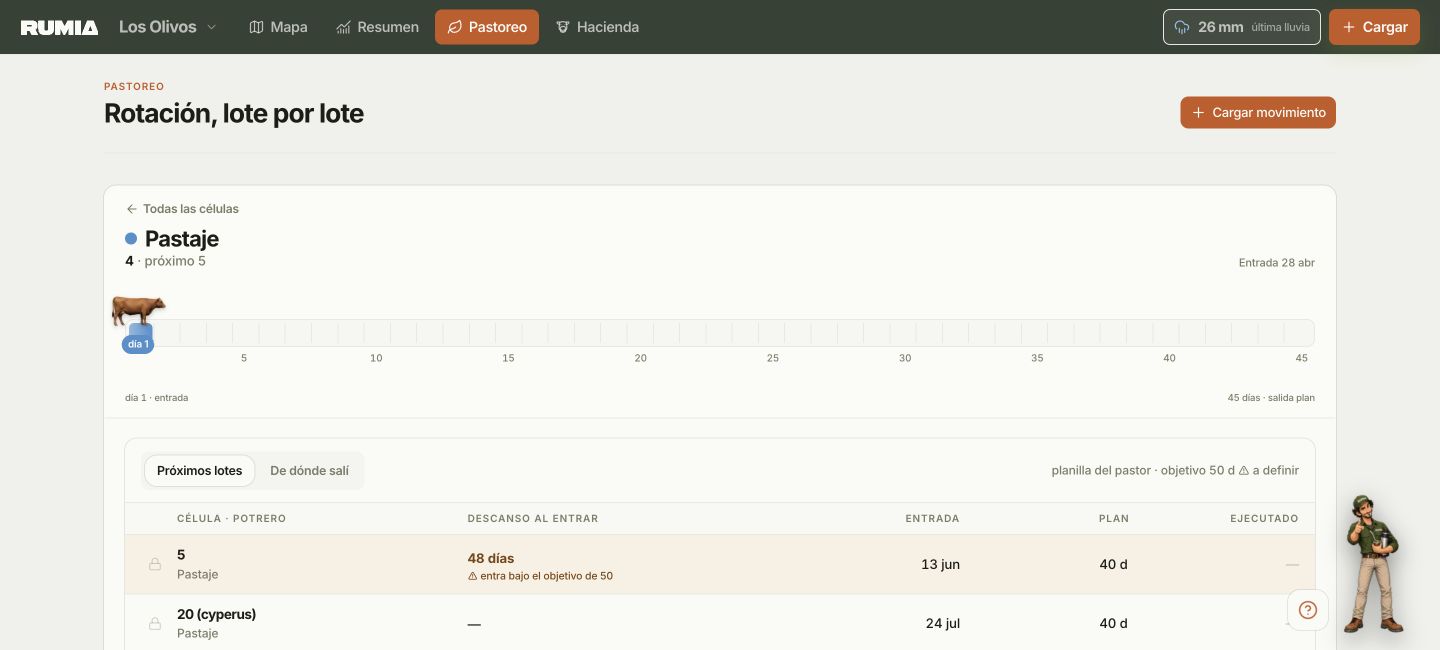Viewport: 1440px width, 650px height.
Task: Click the Cargar button in top bar
Action: (x=1374, y=27)
